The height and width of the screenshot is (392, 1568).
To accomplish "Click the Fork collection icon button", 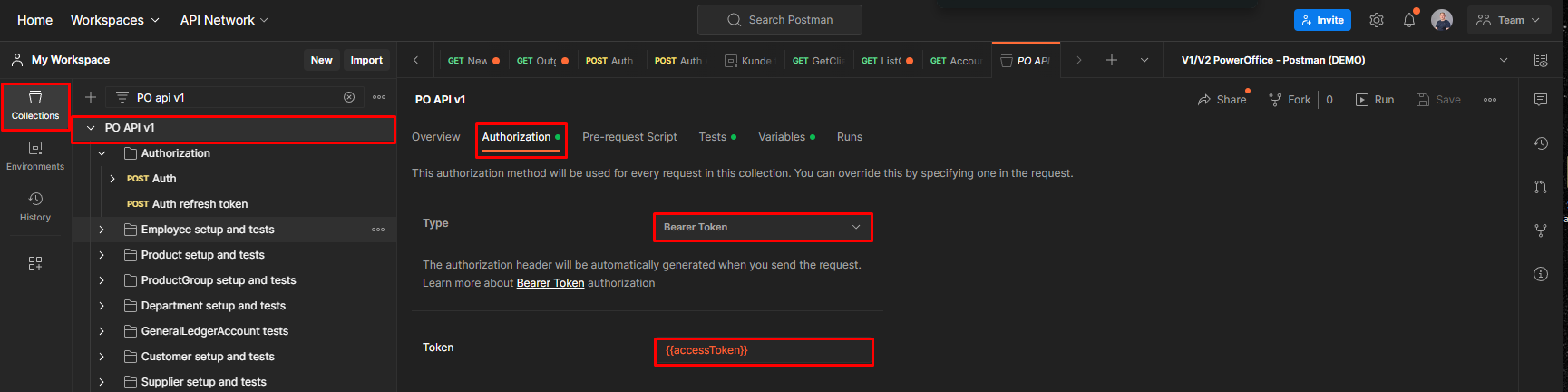I will (x=1290, y=100).
